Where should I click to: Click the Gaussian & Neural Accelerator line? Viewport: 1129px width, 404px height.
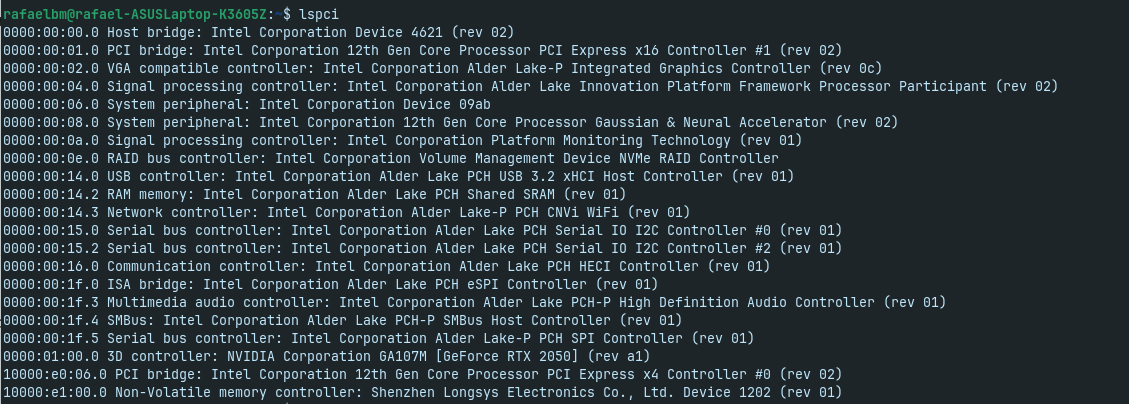coord(450,122)
